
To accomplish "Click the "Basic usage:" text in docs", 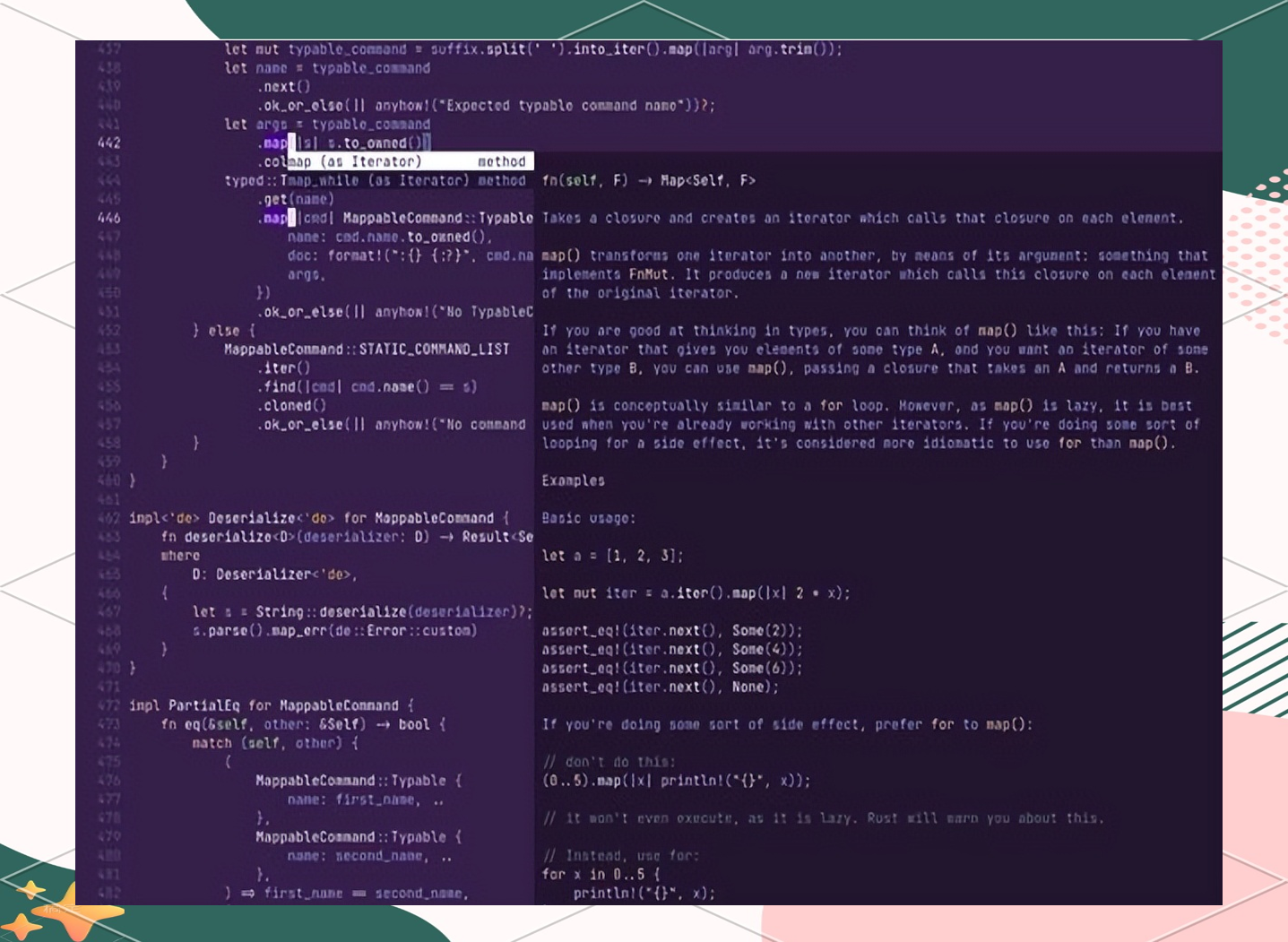I will [589, 518].
